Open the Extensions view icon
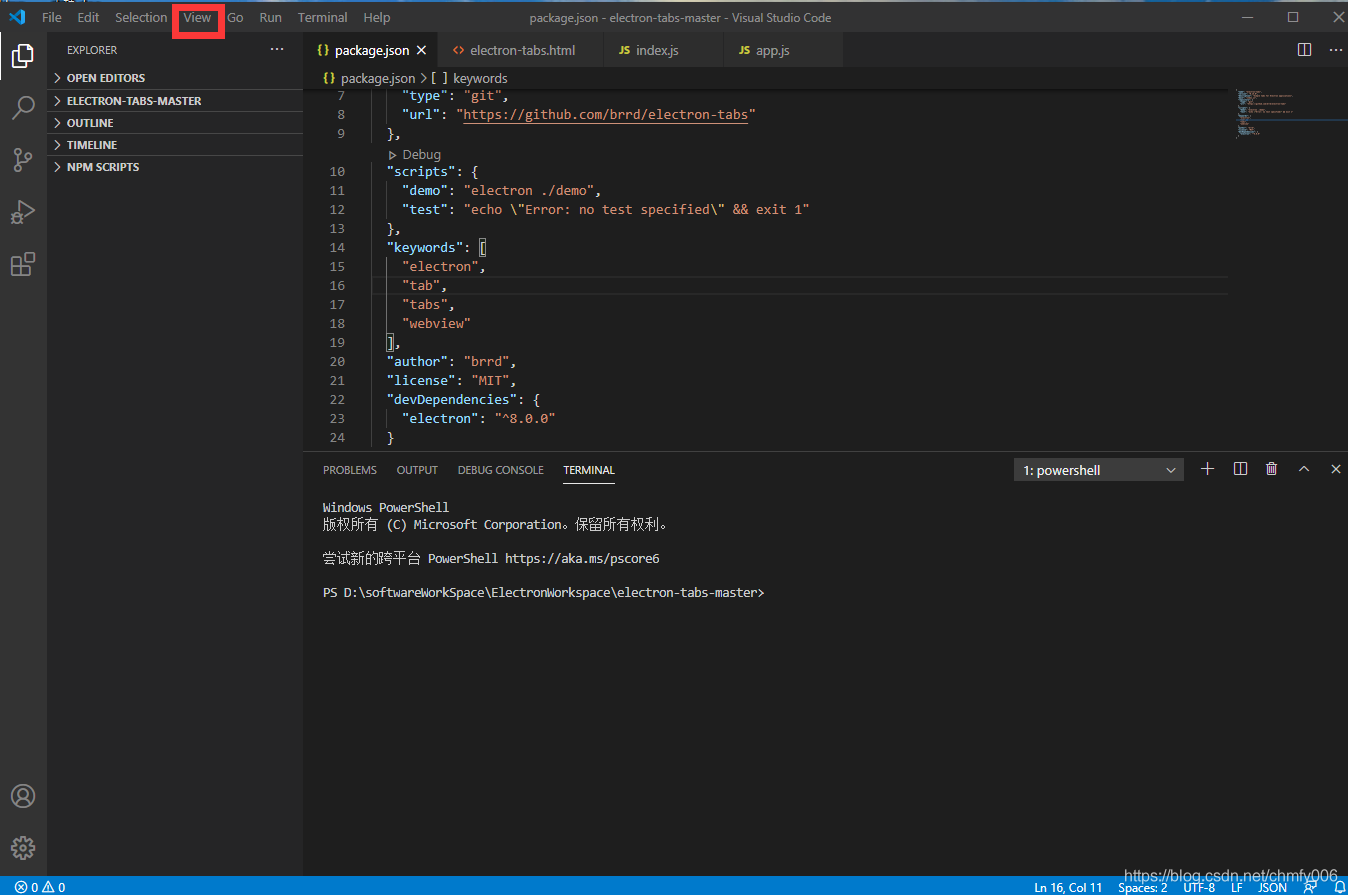 (x=23, y=264)
